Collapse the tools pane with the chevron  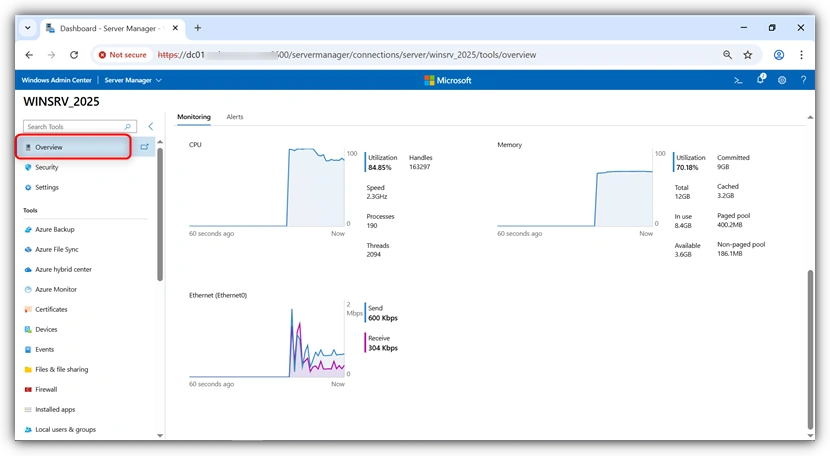[151, 126]
